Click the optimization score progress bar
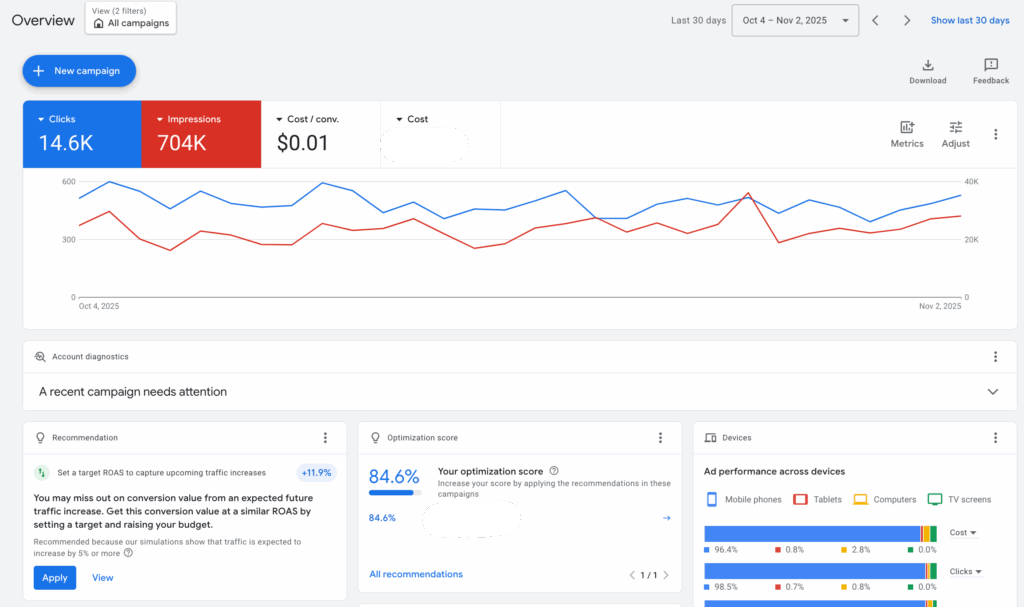This screenshot has width=1024, height=607. coord(393,492)
